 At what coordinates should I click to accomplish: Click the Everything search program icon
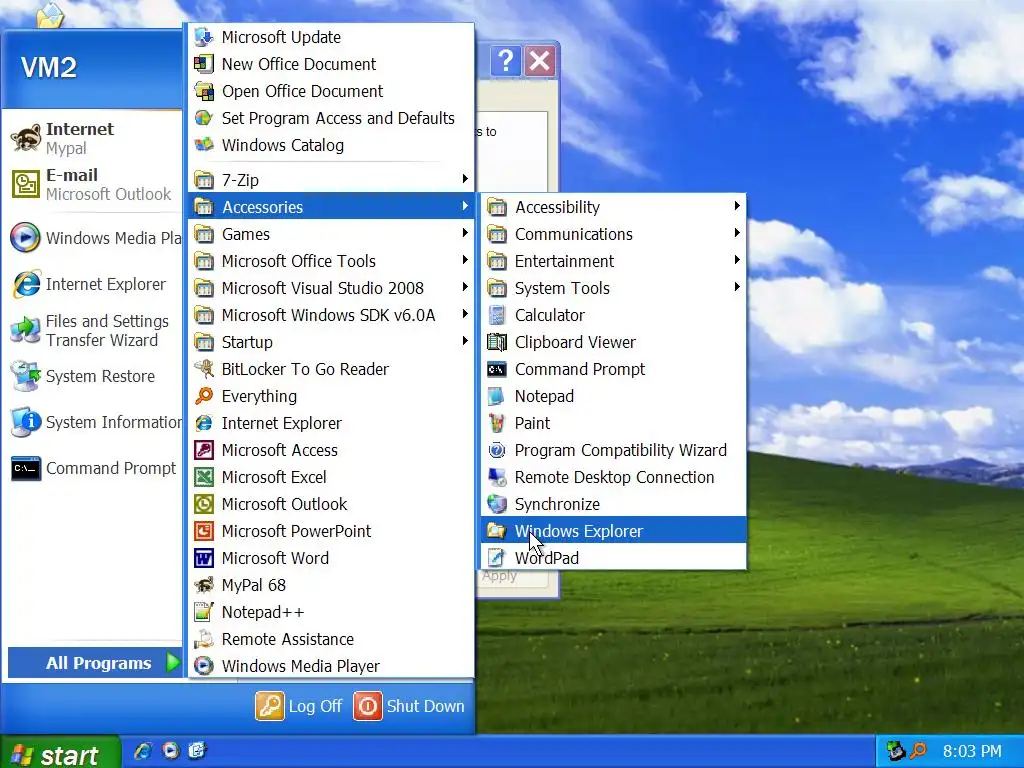point(204,396)
